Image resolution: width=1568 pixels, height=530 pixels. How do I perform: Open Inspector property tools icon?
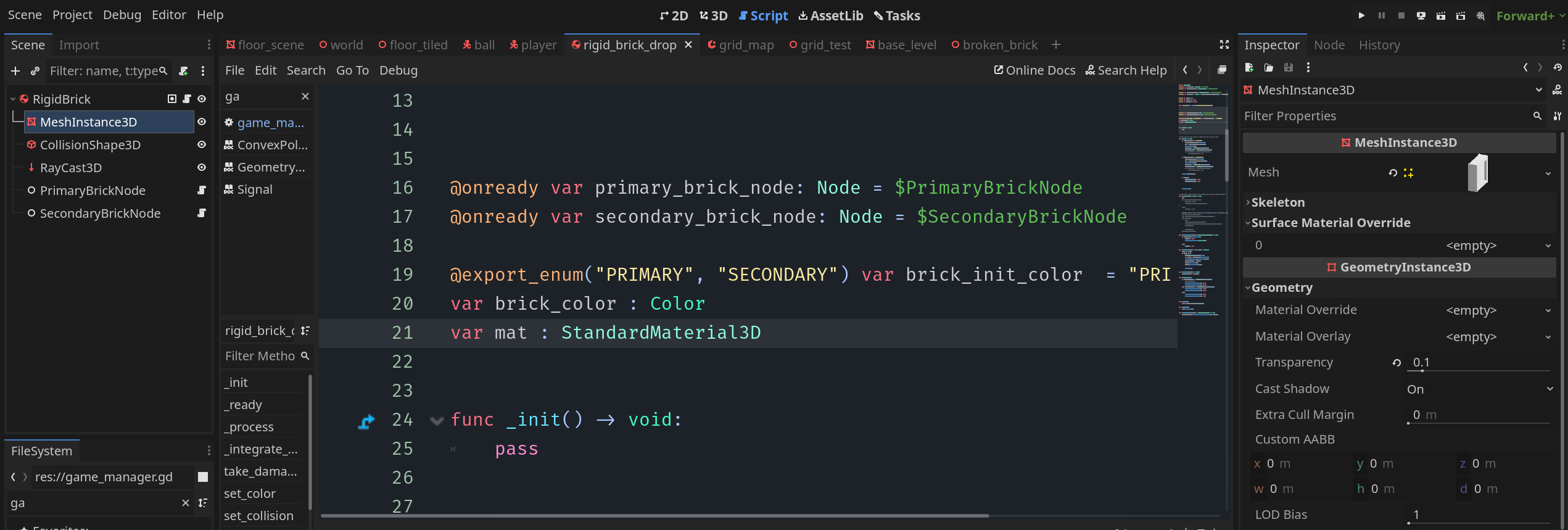coord(1558,116)
